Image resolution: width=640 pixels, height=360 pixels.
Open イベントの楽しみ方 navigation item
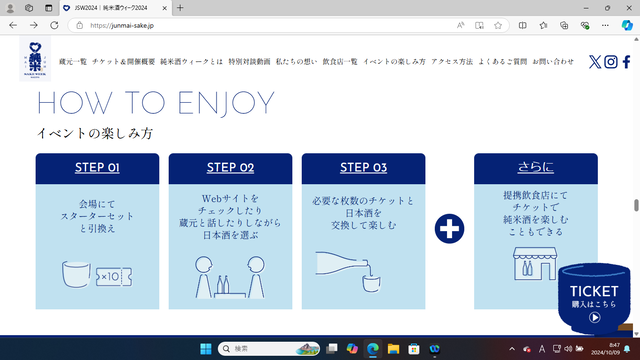(x=394, y=62)
